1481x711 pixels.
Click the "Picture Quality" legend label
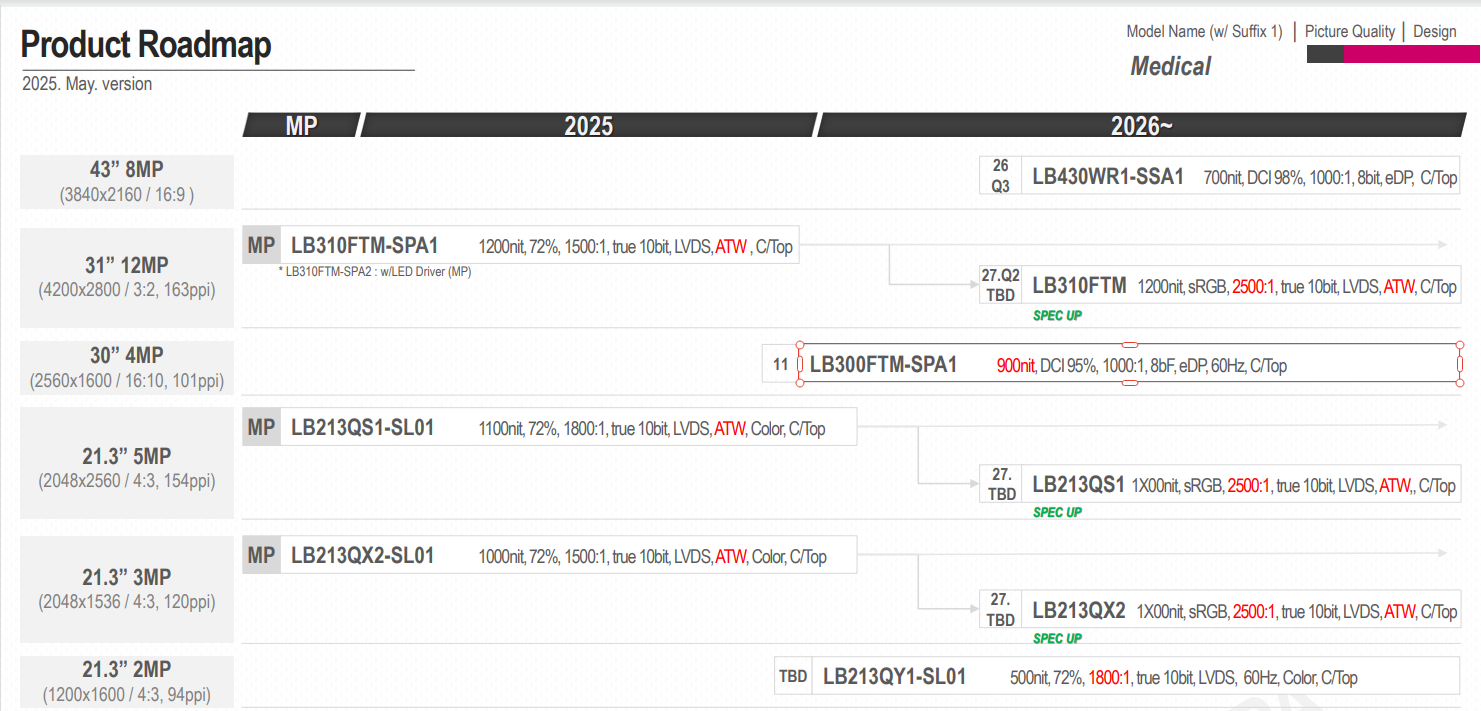click(1349, 31)
